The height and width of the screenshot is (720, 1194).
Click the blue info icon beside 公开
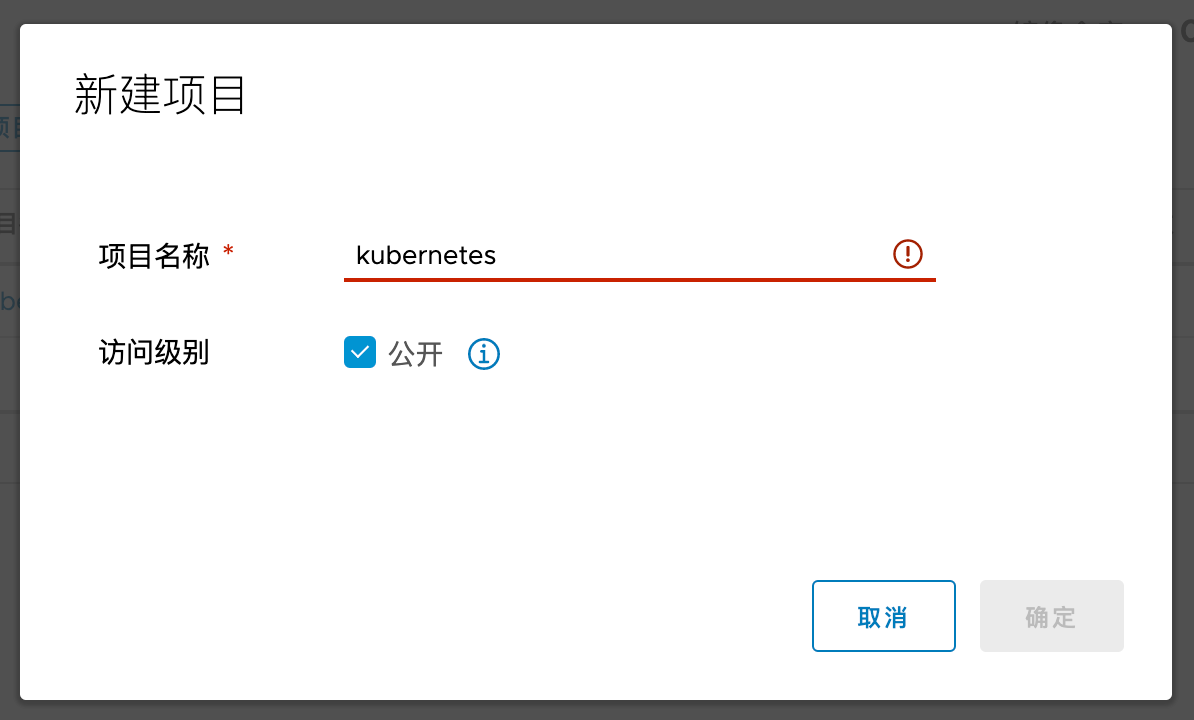tap(484, 354)
